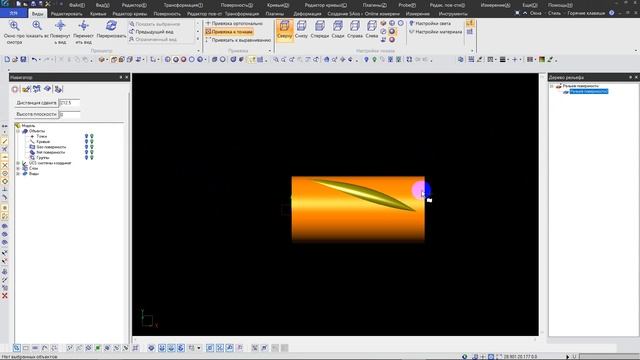Screen dimensions: 640x360
Task: Switch to the Редактор кривых ribbon tab
Action: coord(130,13)
